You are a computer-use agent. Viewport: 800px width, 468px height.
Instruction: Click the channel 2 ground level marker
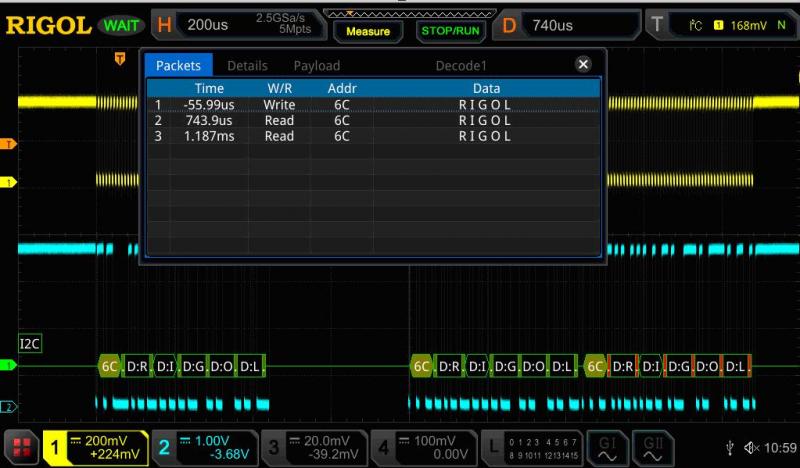click(x=8, y=406)
